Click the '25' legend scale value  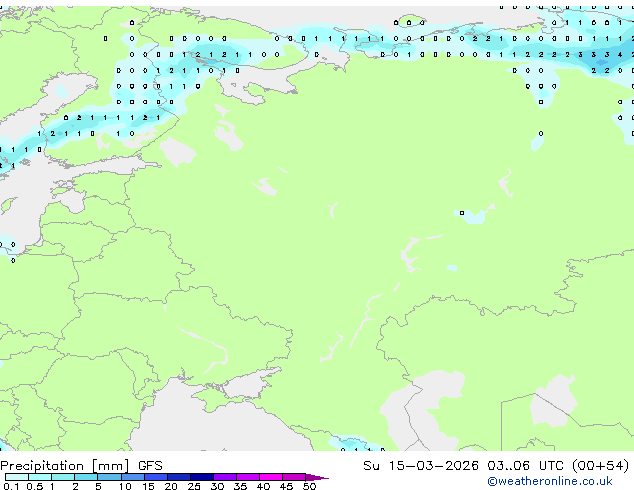coord(194,486)
